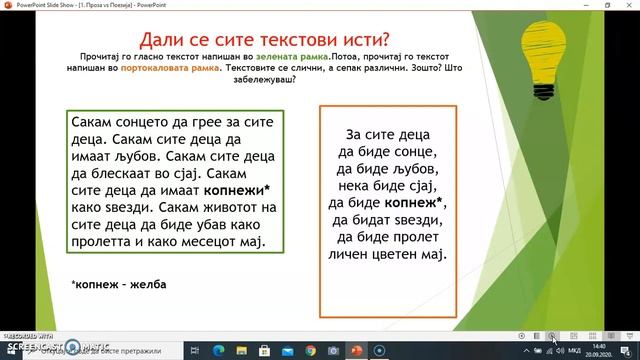This screenshot has height=360, width=640.
Task: Click the slide title 'Дали се сите текстови исти?'
Action: point(264,40)
